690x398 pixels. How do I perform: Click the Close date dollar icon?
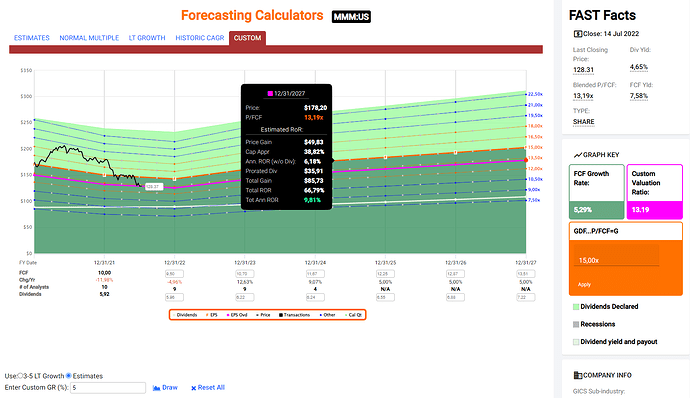[x=577, y=34]
